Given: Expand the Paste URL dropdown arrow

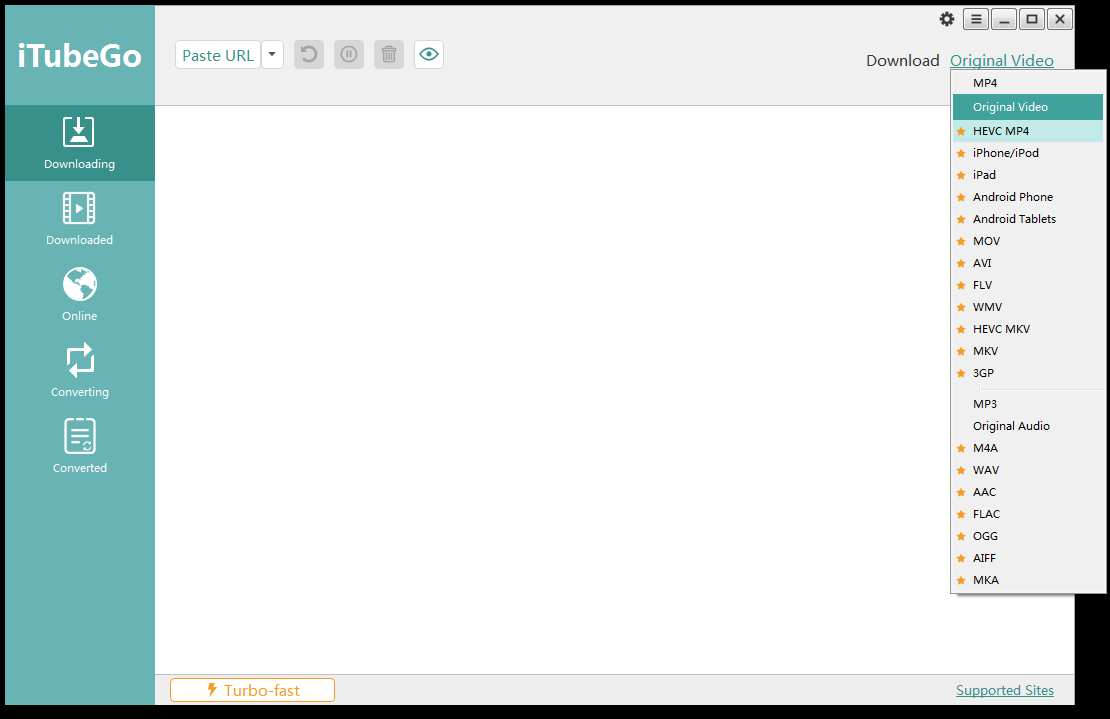Looking at the screenshot, I should (273, 54).
